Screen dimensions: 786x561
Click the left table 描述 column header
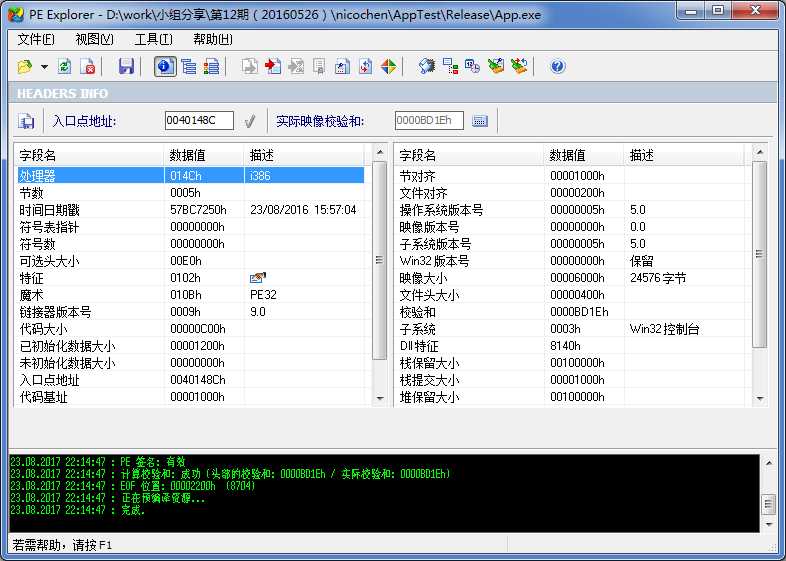pyautogui.click(x=304, y=155)
